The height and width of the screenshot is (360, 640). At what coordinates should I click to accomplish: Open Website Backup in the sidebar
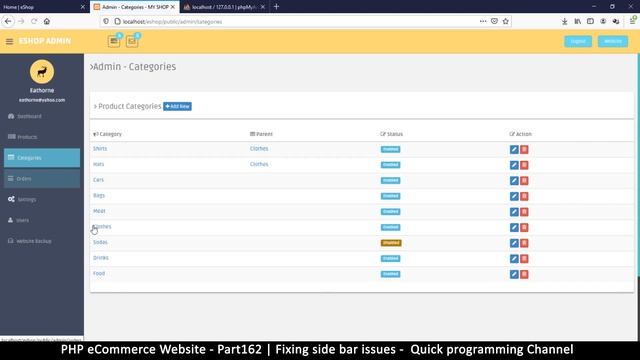tap(42, 241)
